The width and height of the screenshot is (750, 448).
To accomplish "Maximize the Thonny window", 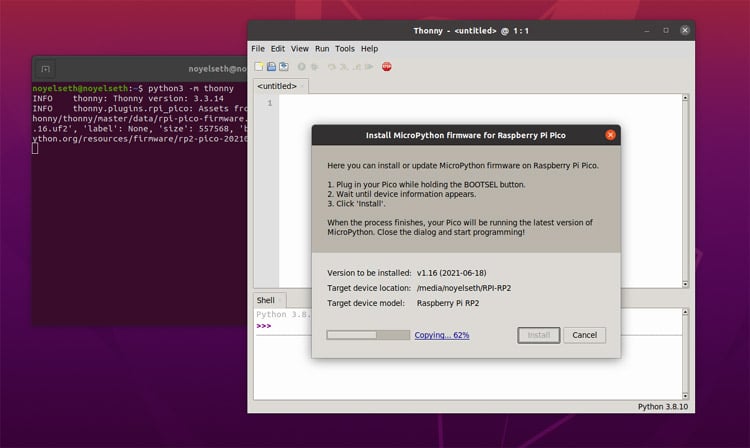I will click(666, 30).
